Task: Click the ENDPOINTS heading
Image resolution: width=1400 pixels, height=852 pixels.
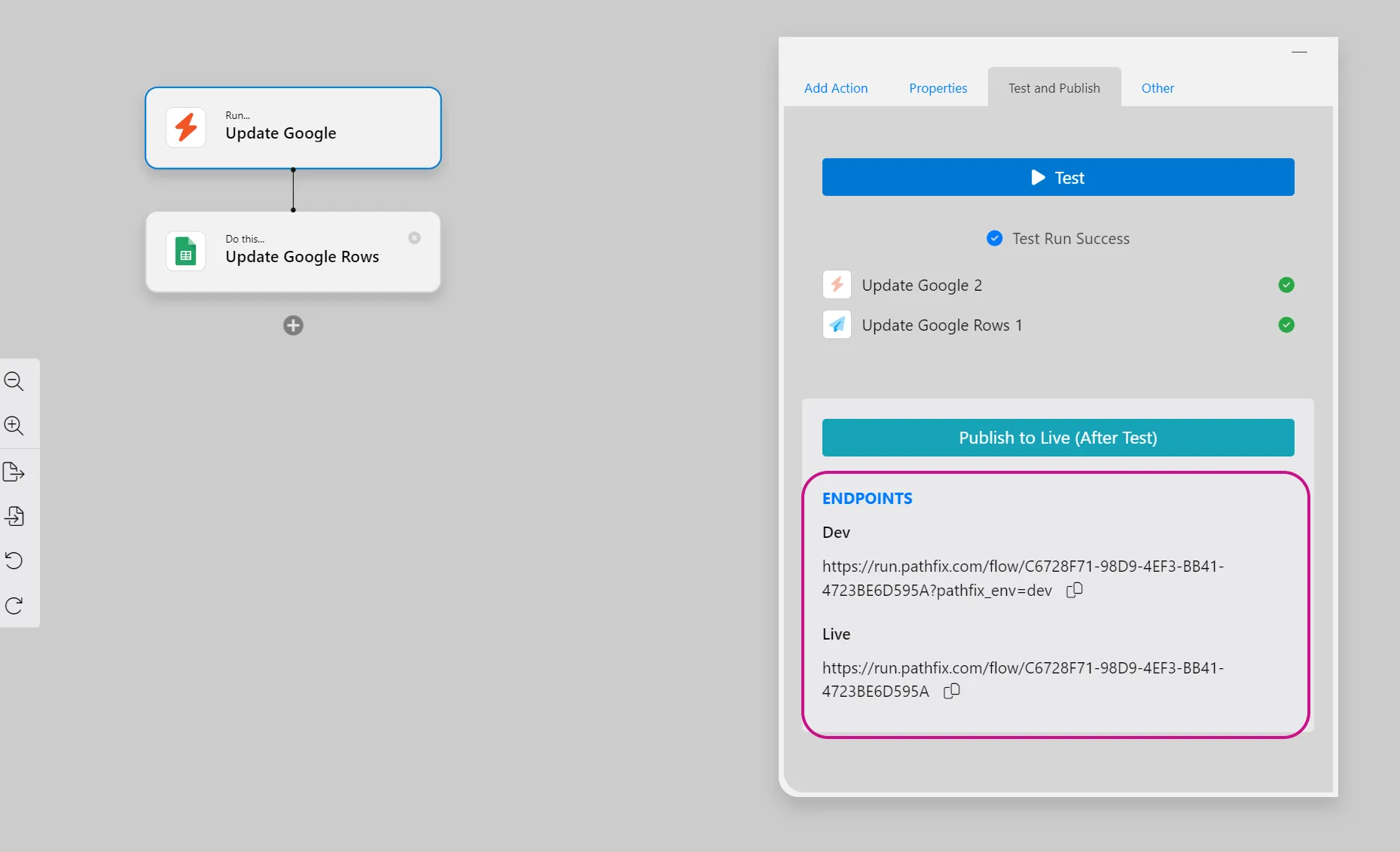Action: click(x=867, y=498)
